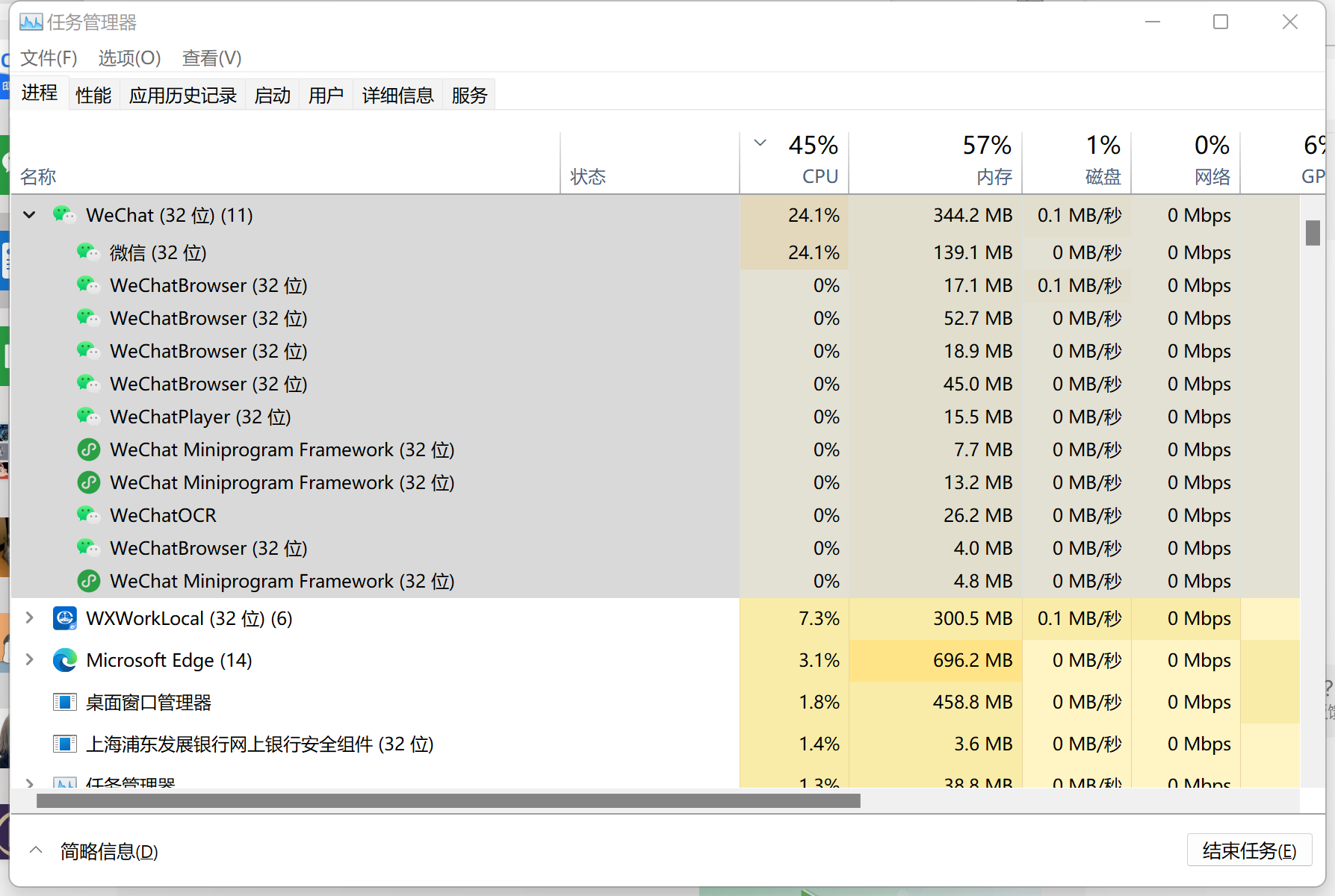The width and height of the screenshot is (1335, 896).
Task: Switch to the 应用历史记录 tab
Action: pyautogui.click(x=182, y=96)
